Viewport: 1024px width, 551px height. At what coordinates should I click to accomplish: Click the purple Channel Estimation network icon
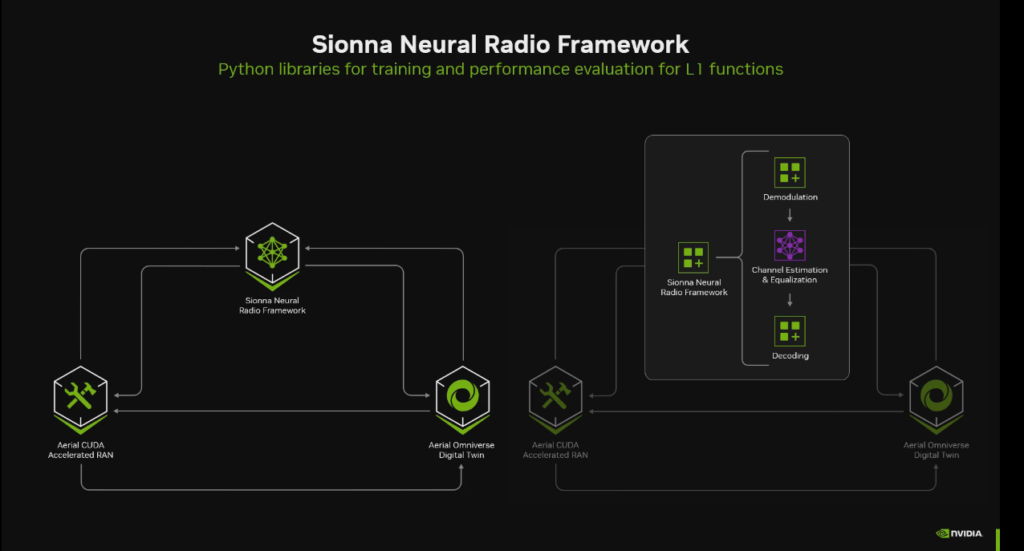pyautogui.click(x=790, y=245)
